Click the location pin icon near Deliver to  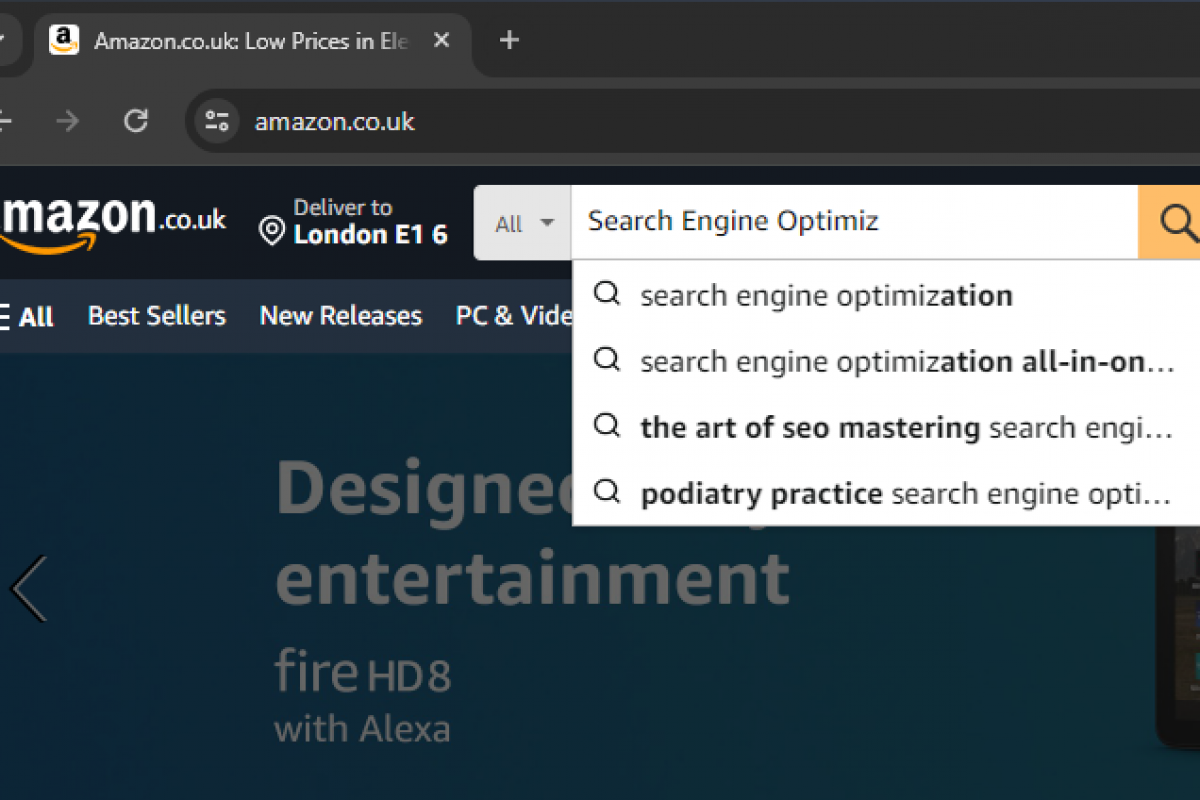[x=271, y=231]
